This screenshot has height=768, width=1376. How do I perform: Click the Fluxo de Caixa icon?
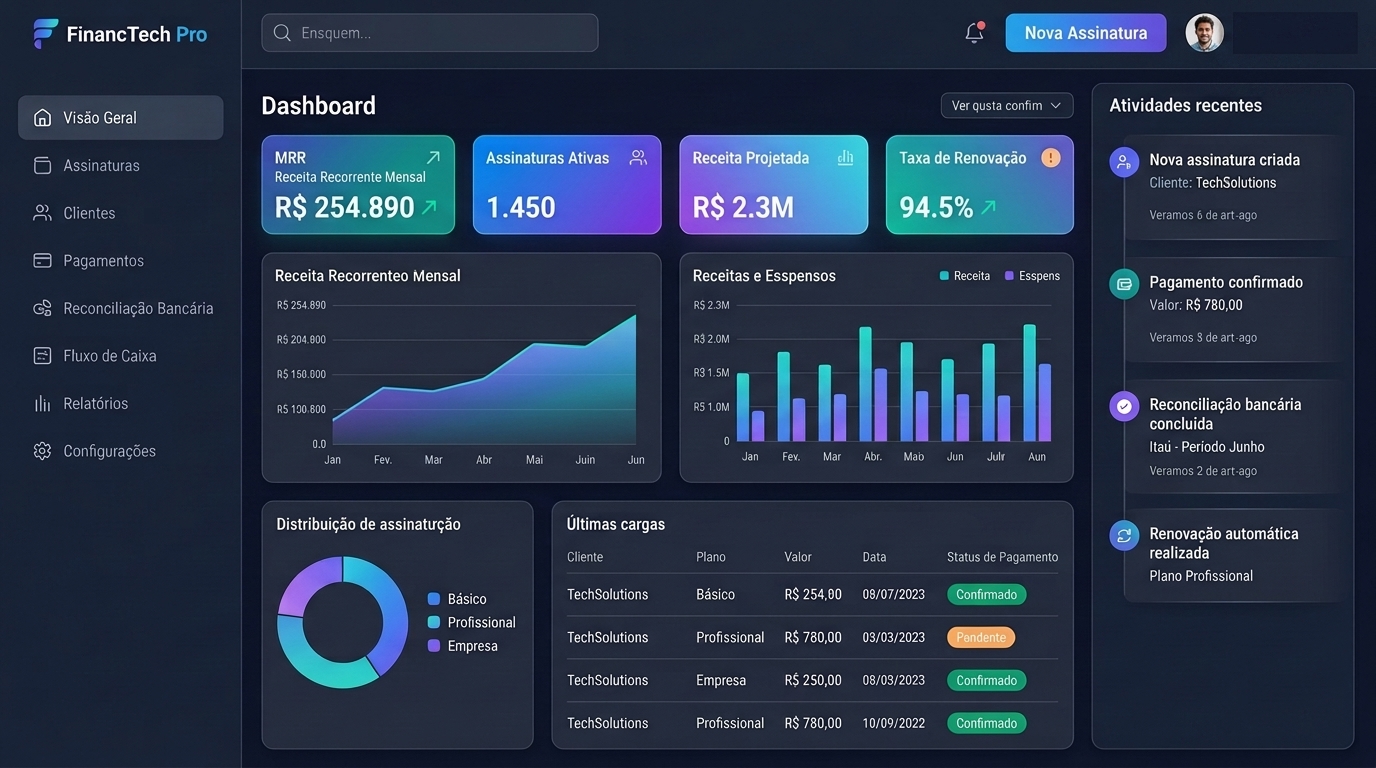42,355
